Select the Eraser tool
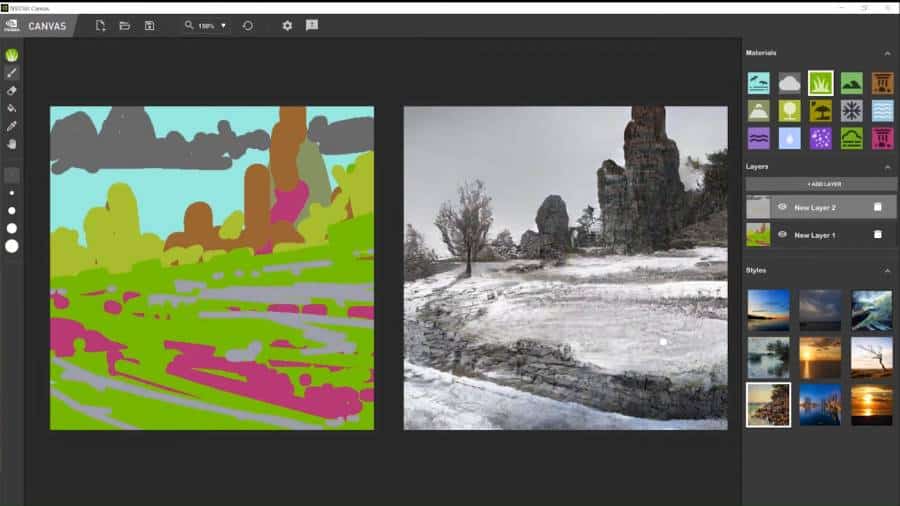This screenshot has height=506, width=900. (x=12, y=90)
